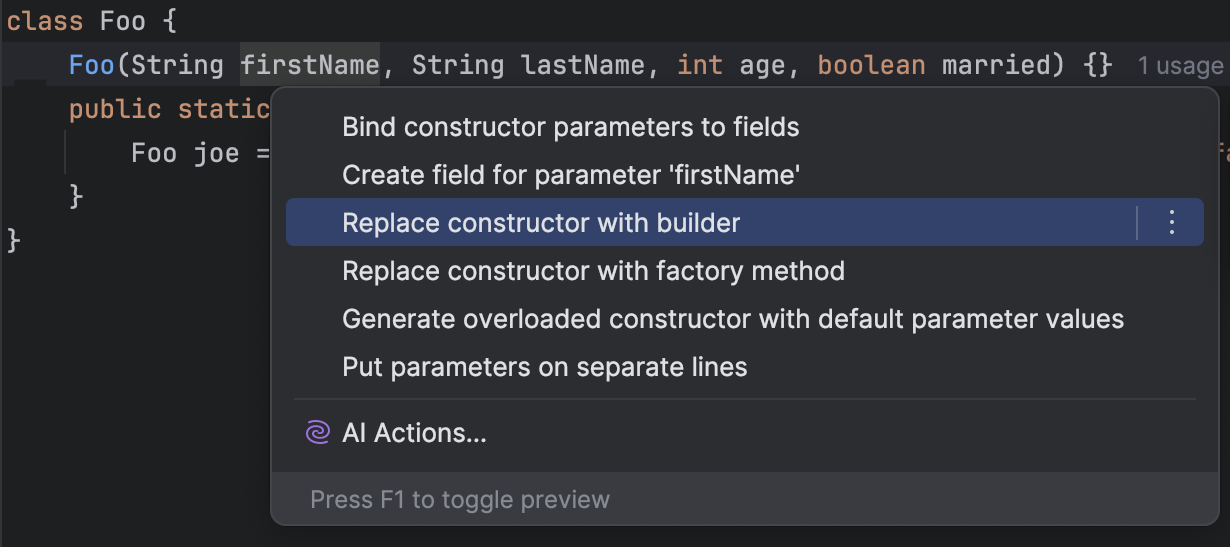
Task: Click the 'boolean' keyword in constructor
Action: pyautogui.click(x=871, y=65)
